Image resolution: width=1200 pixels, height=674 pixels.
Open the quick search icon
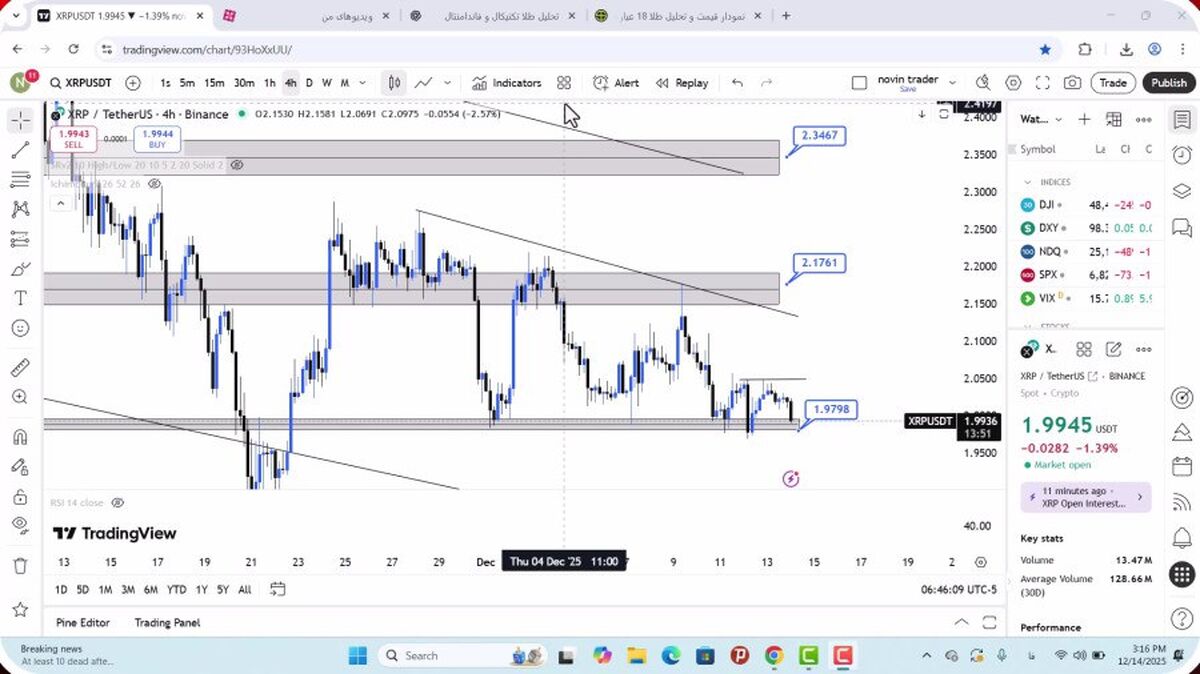tap(983, 83)
